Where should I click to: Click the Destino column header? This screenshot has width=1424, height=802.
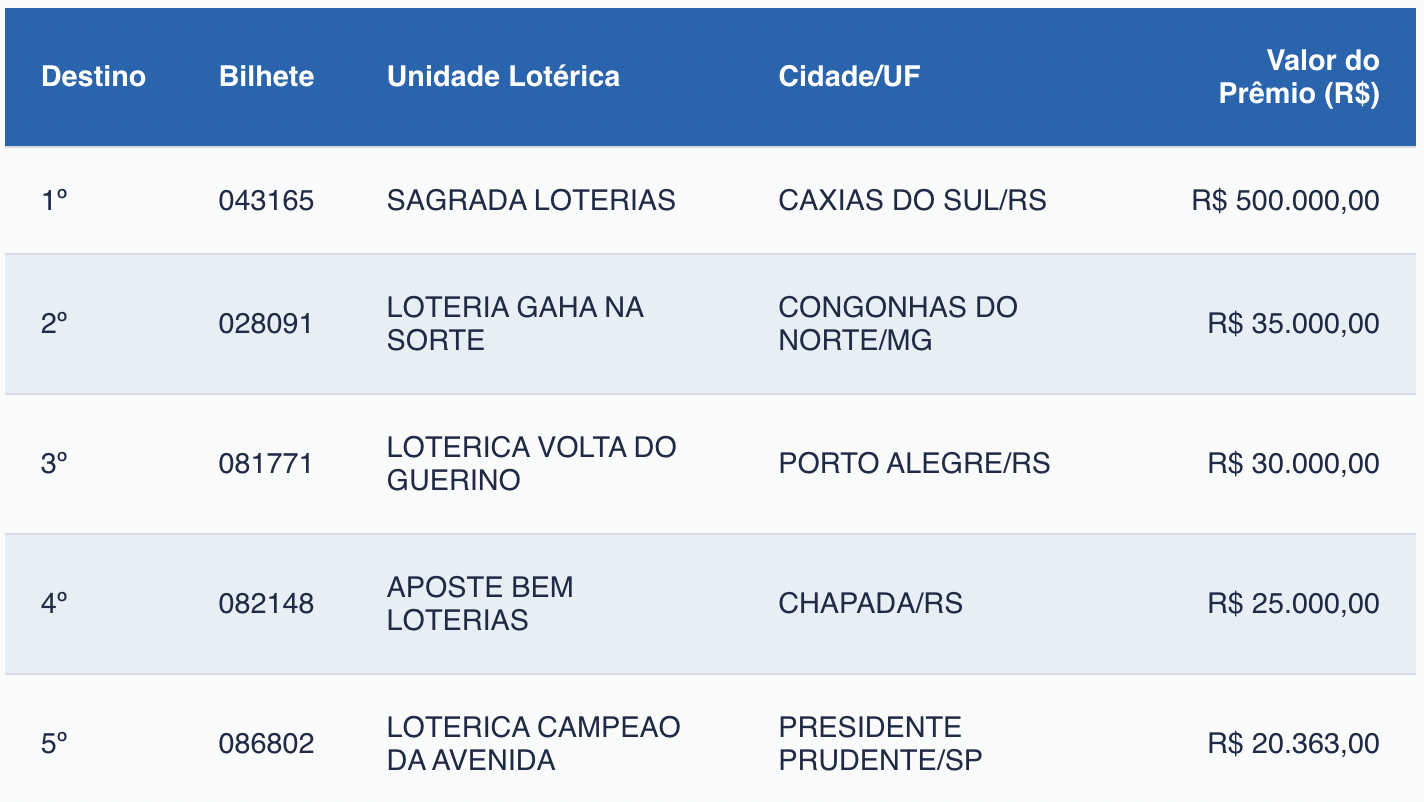[x=93, y=77]
